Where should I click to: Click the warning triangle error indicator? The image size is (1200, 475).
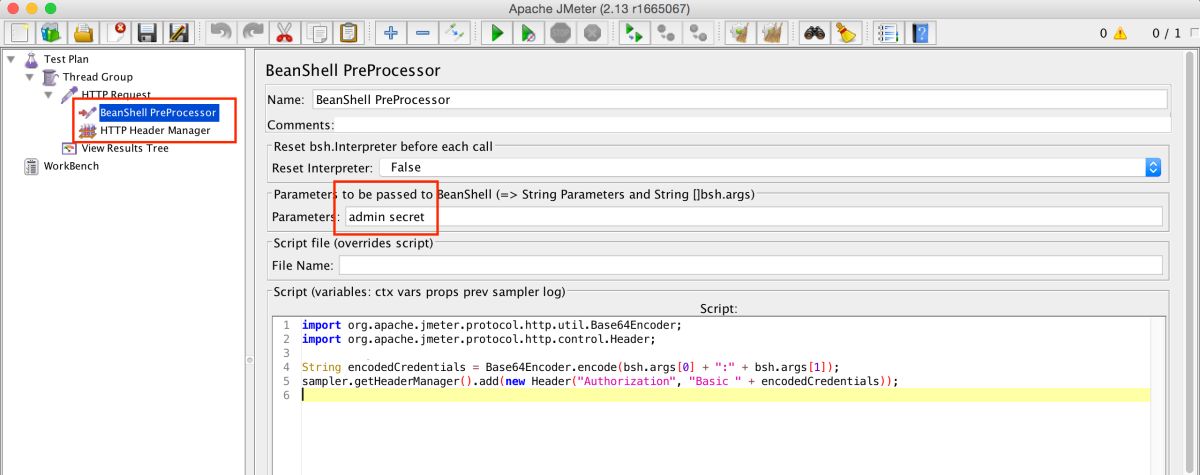(x=1120, y=33)
